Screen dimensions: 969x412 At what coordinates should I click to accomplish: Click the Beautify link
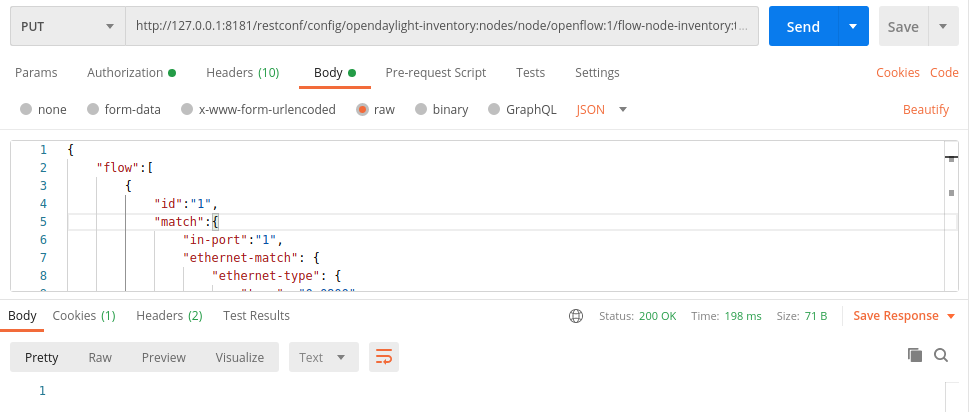[x=926, y=109]
